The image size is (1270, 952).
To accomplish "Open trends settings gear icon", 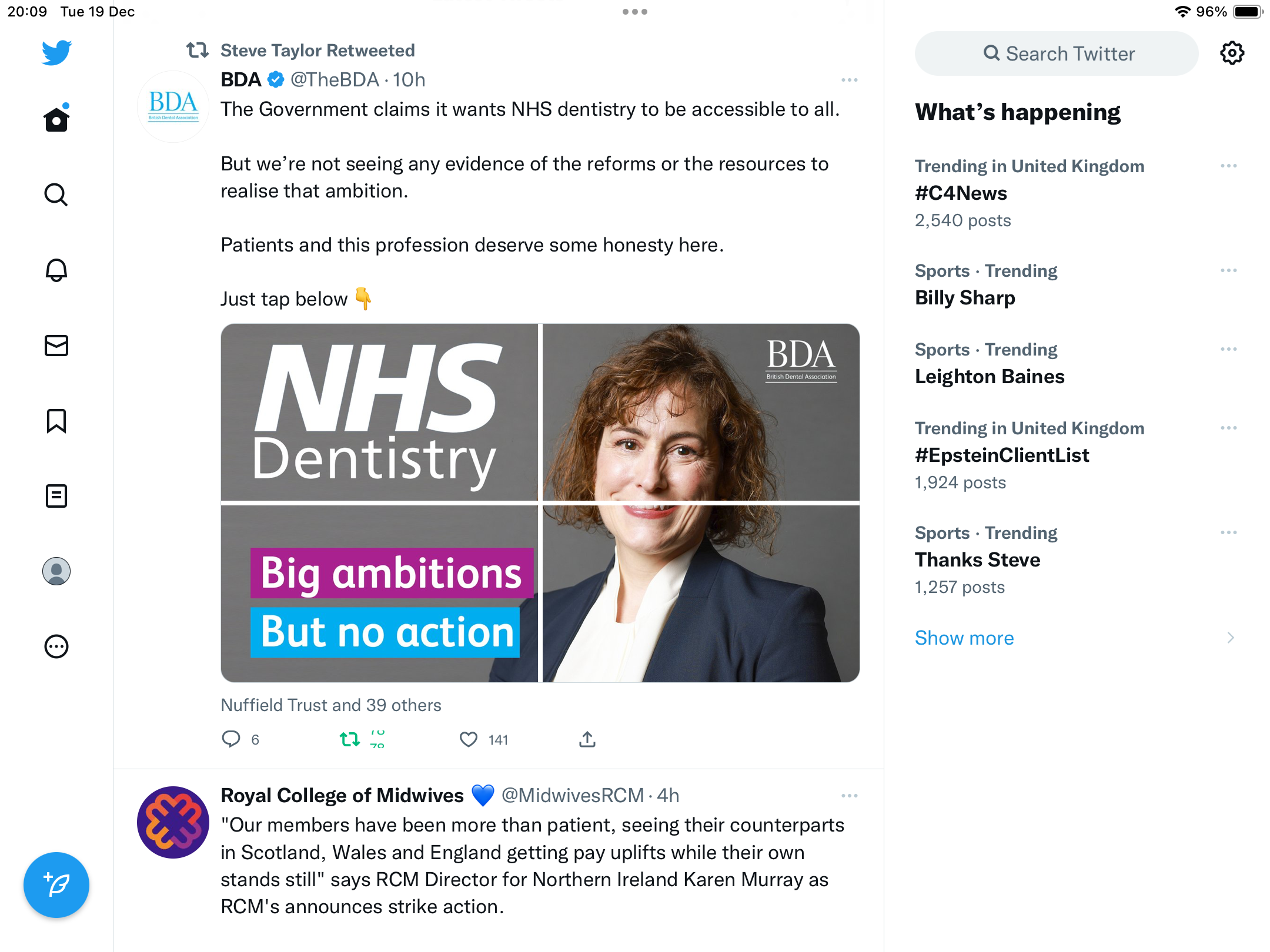I will point(1232,53).
